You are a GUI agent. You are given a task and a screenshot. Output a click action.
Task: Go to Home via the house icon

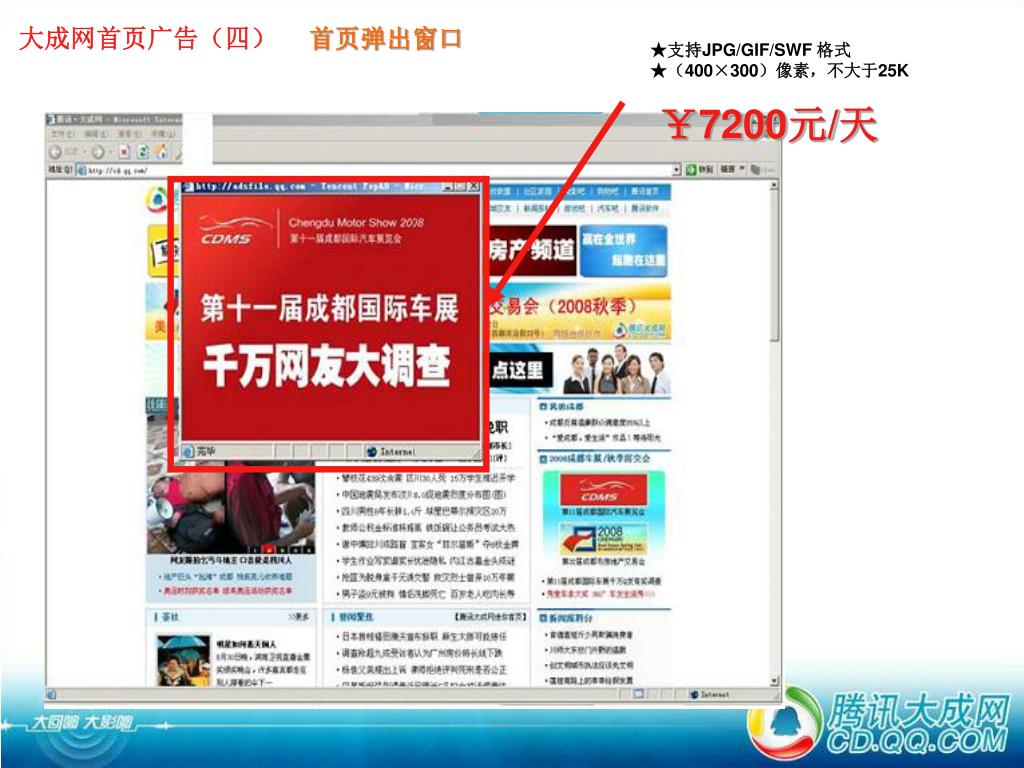pos(161,152)
